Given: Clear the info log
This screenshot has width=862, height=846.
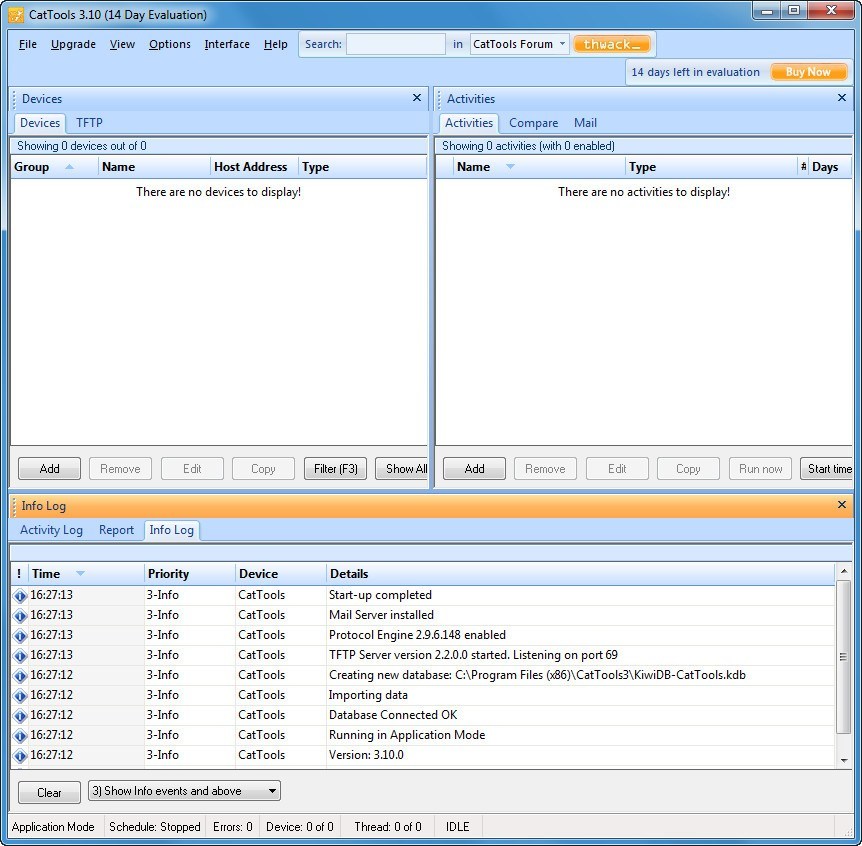Looking at the screenshot, I should [49, 793].
